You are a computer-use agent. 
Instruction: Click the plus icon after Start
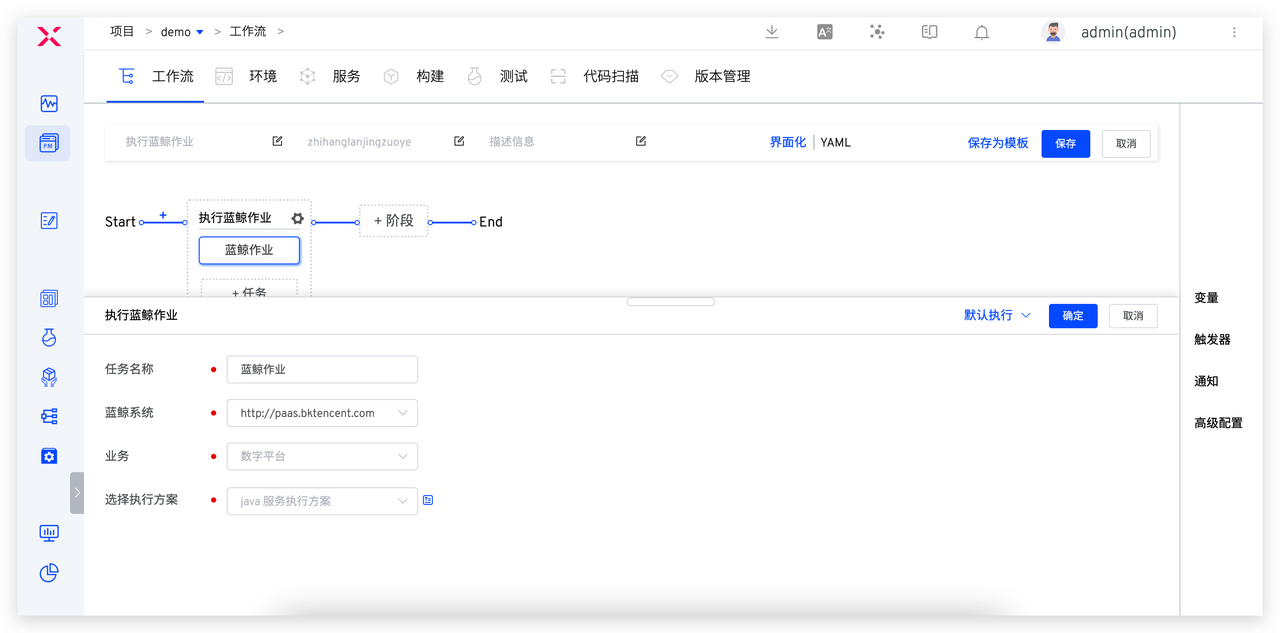point(163,215)
